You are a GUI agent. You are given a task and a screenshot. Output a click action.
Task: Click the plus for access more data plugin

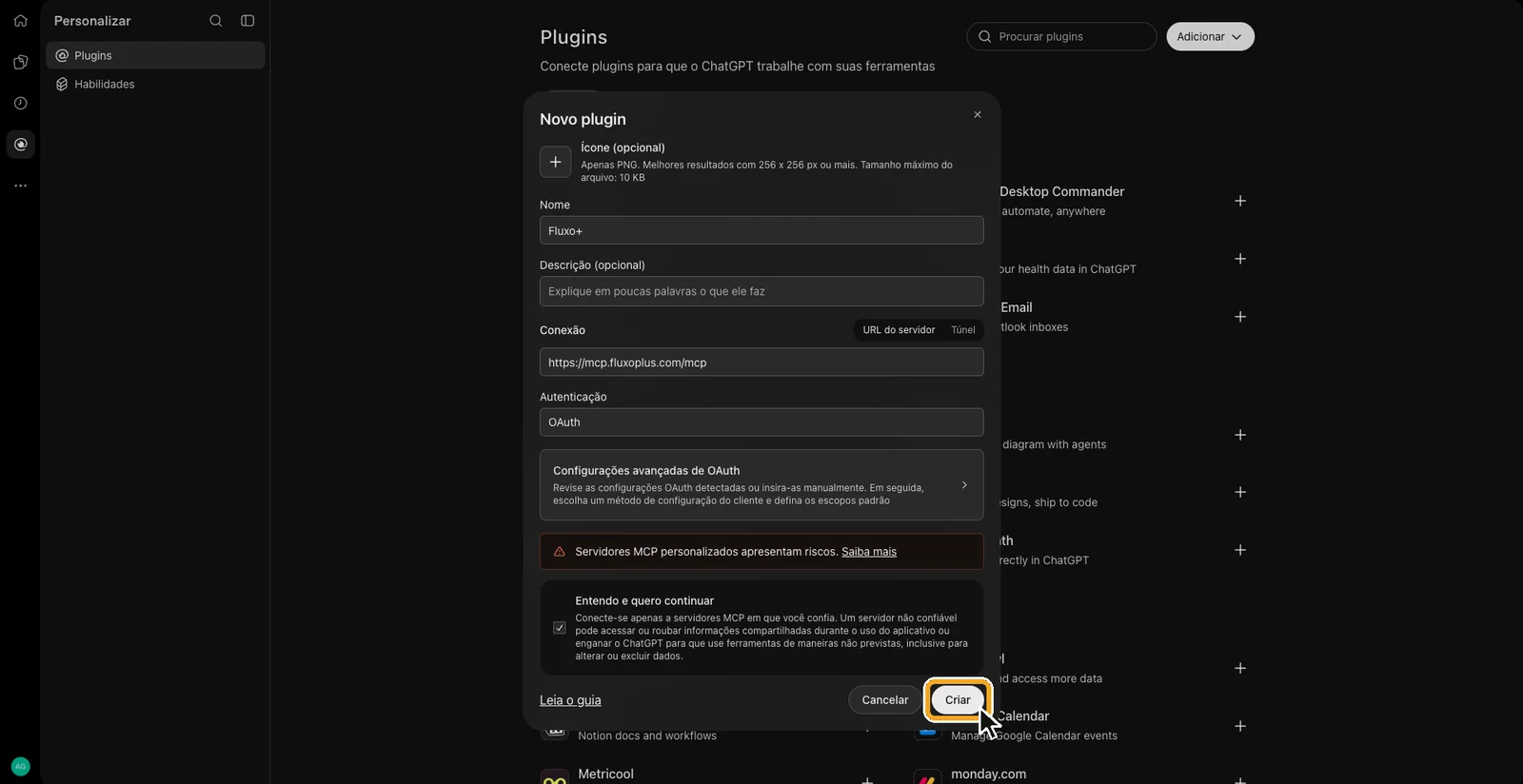pos(1240,668)
